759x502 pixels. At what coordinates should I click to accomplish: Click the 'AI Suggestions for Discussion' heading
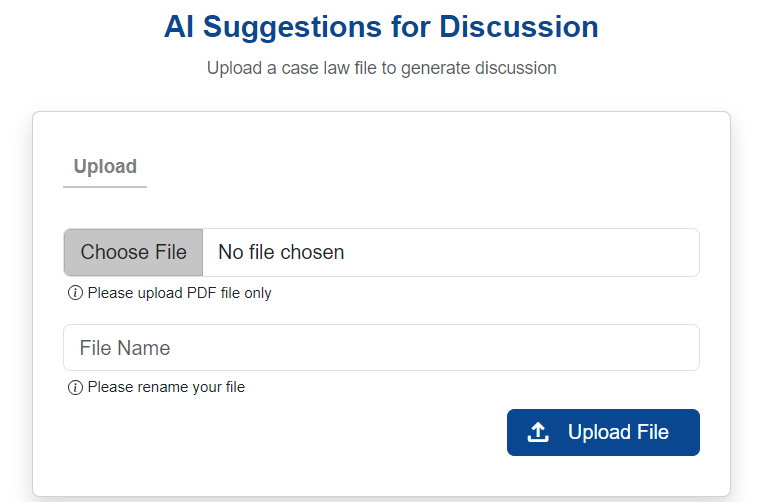(381, 27)
